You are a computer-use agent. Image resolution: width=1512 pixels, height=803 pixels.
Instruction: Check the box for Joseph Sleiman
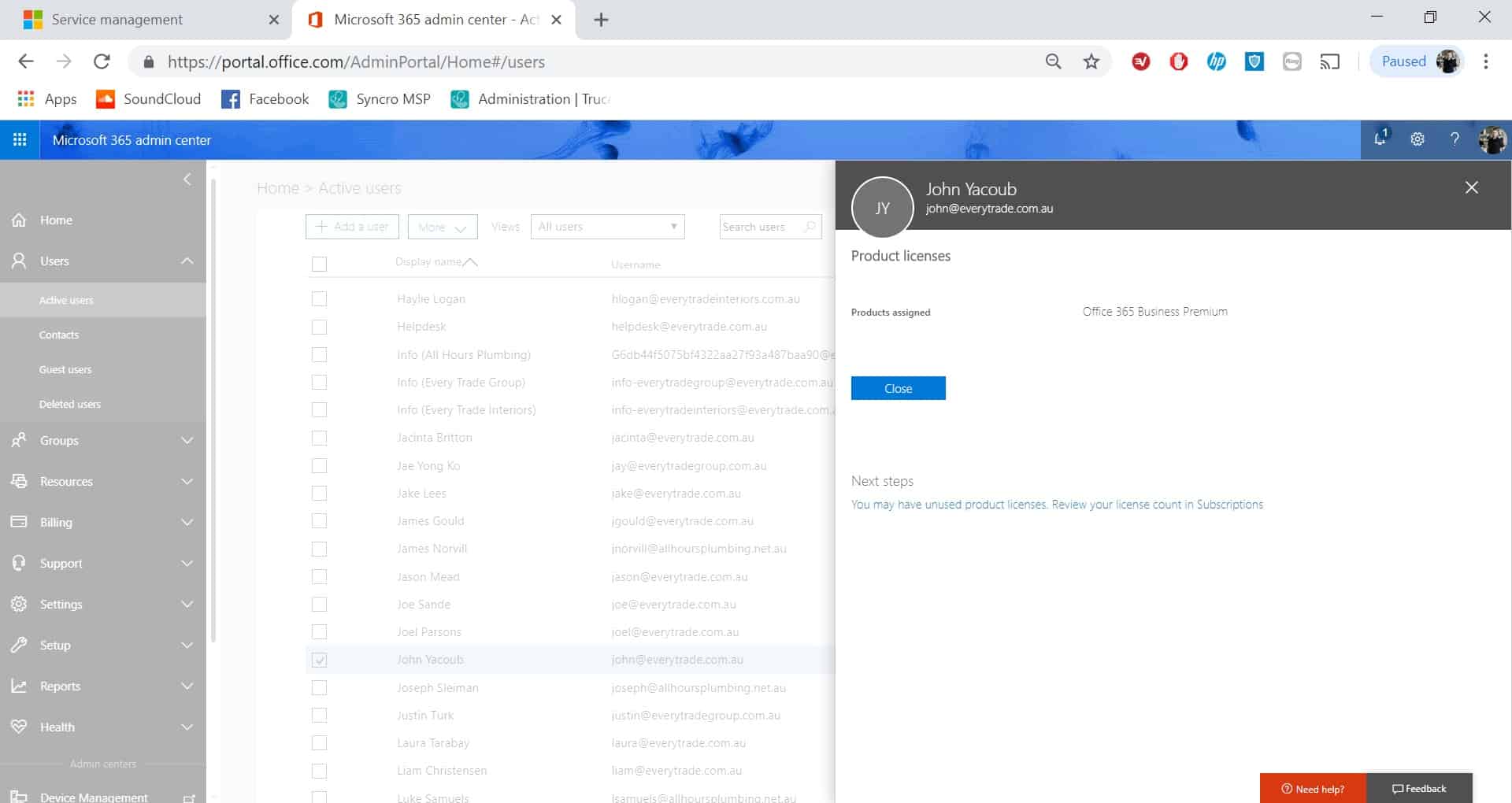[319, 688]
